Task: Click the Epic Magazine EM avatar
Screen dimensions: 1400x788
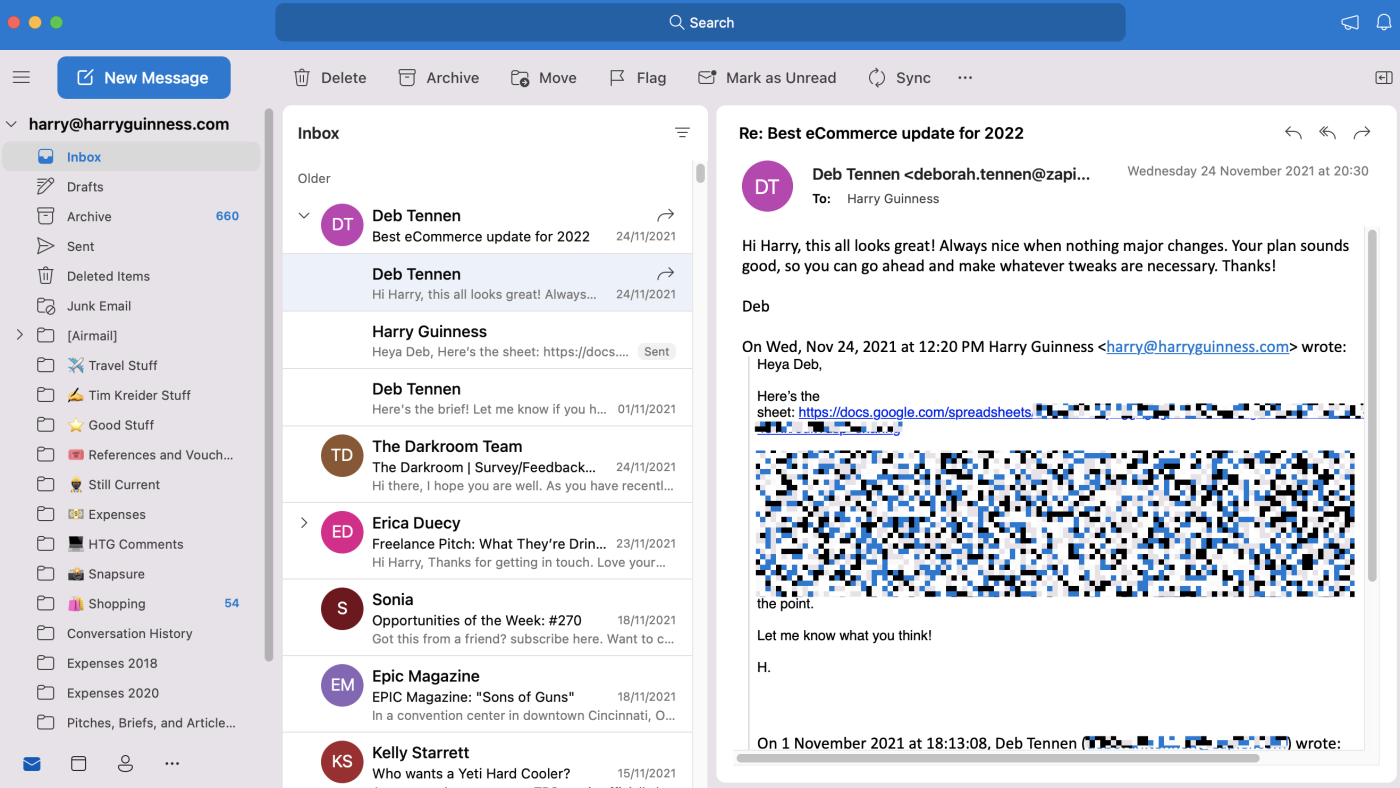Action: coord(342,685)
